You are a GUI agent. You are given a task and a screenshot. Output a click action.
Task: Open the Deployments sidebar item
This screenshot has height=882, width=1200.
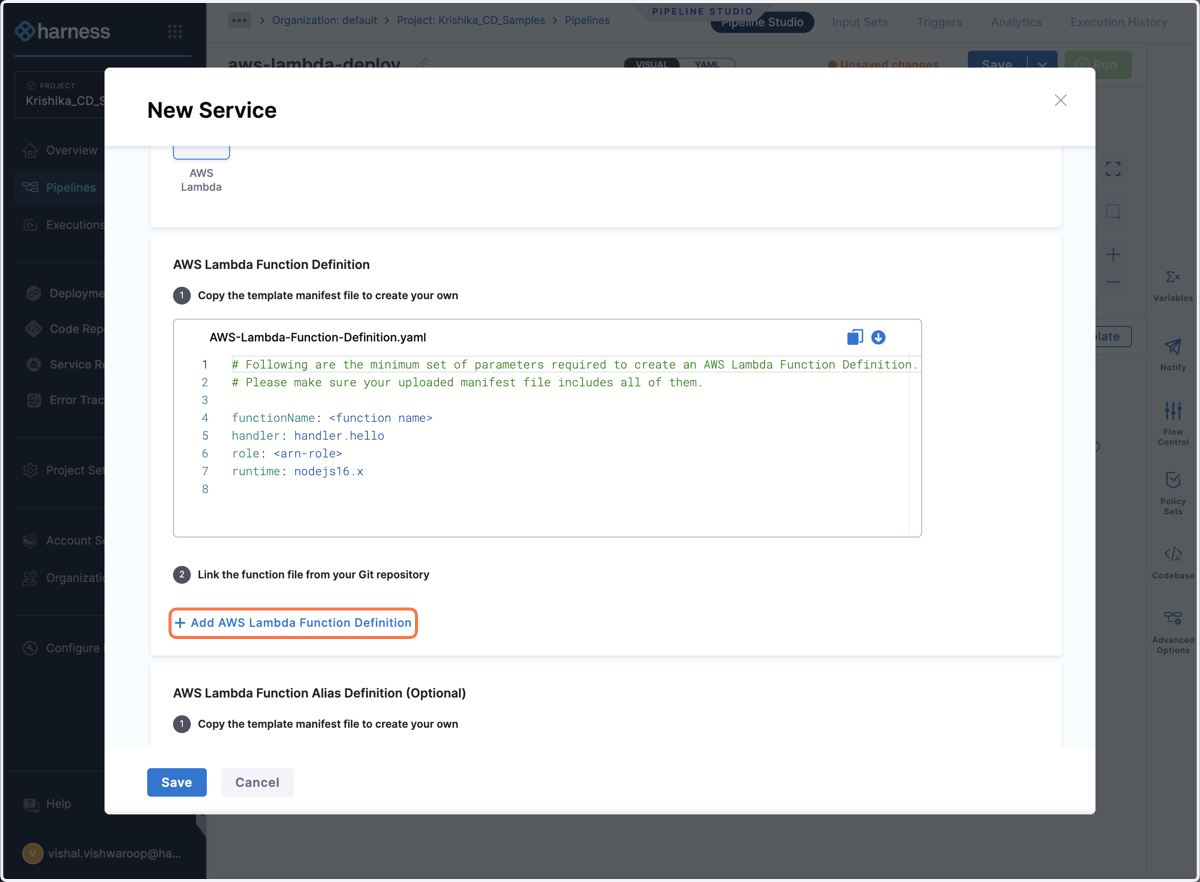click(64, 293)
